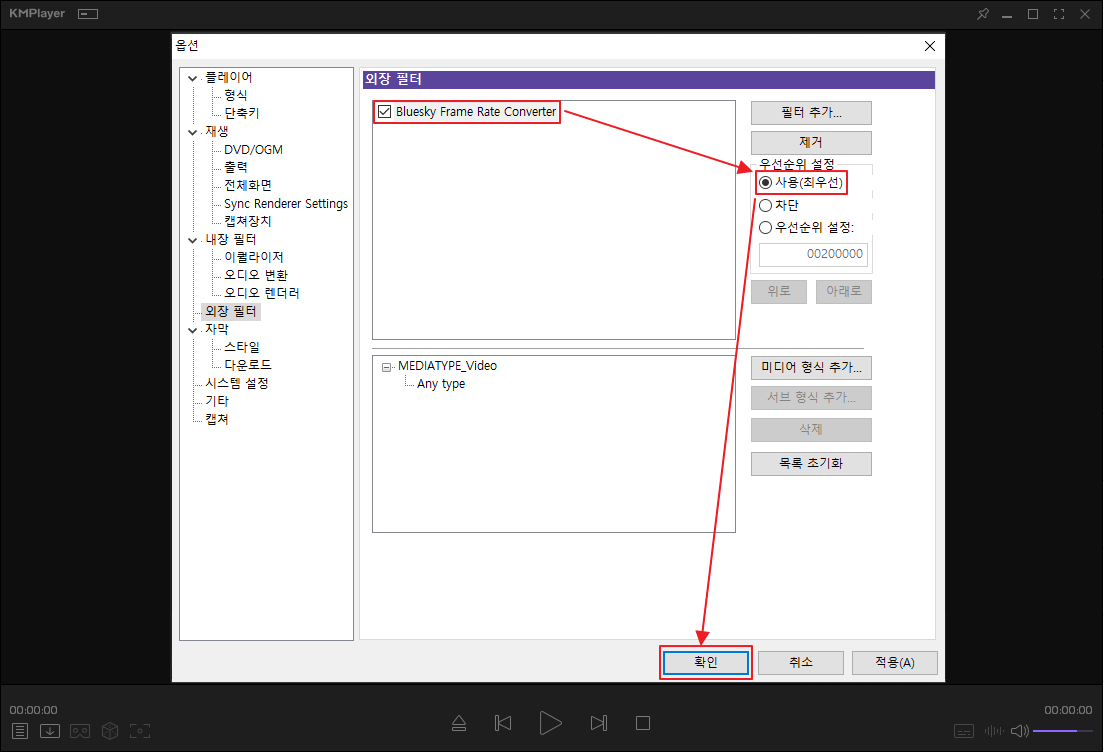
Task: Collapse the 재생 tree node
Action: pos(192,132)
